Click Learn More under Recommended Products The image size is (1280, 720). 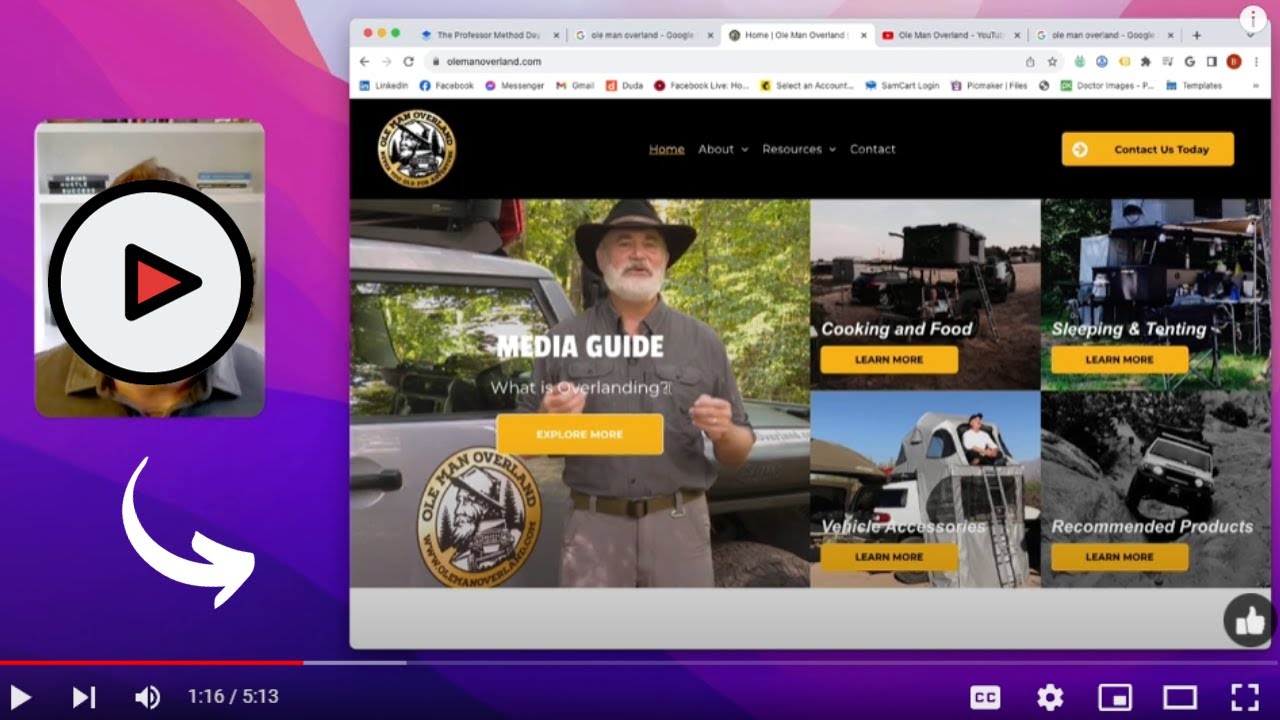[x=1120, y=557]
